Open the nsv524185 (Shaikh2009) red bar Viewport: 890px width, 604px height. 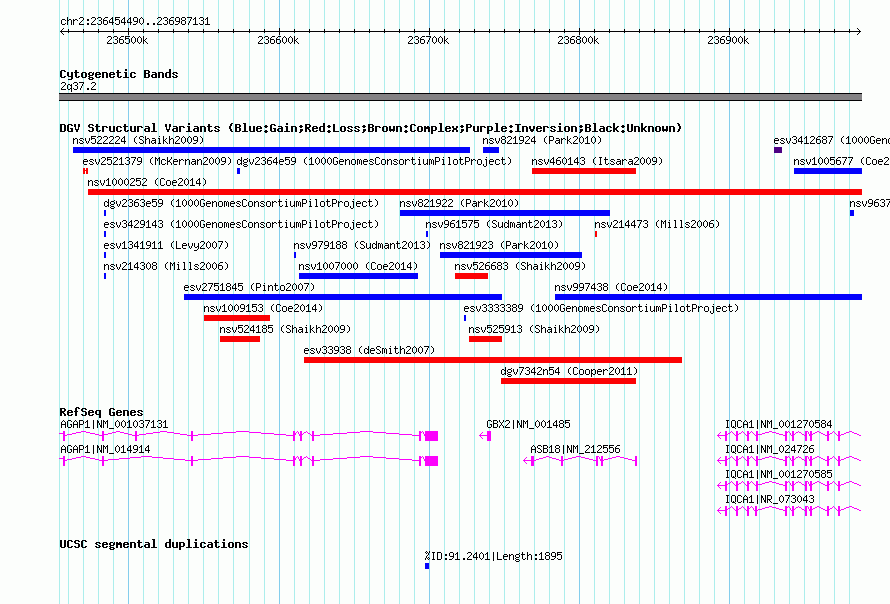(x=240, y=339)
